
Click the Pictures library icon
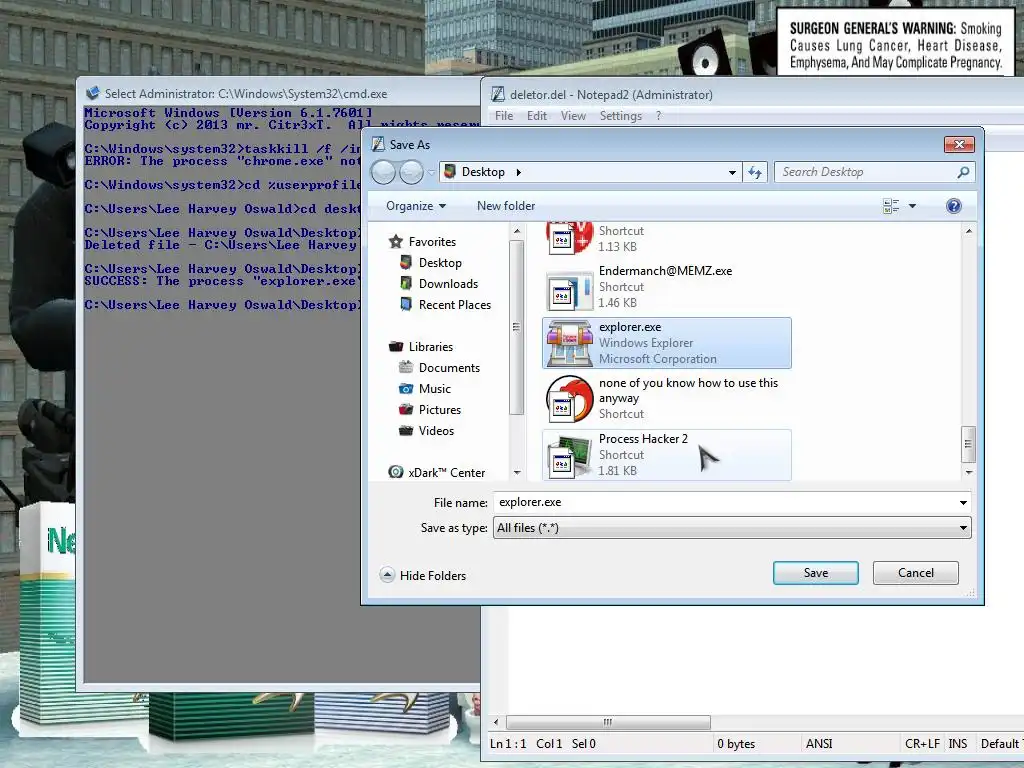[406, 409]
